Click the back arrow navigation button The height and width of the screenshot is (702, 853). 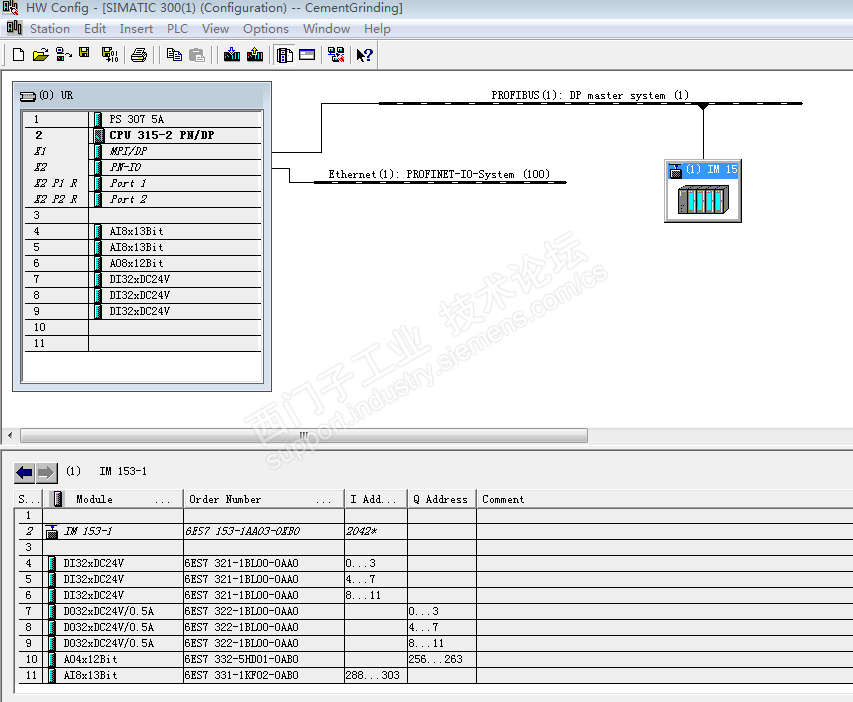pos(24,473)
